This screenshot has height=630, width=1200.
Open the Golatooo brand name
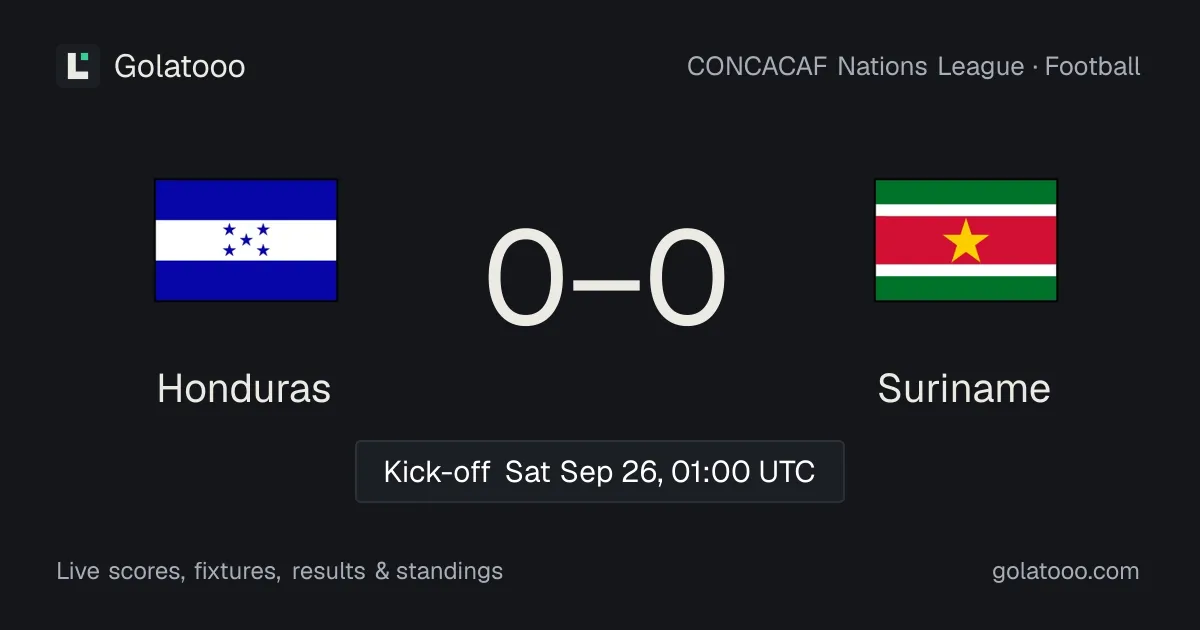click(x=180, y=66)
